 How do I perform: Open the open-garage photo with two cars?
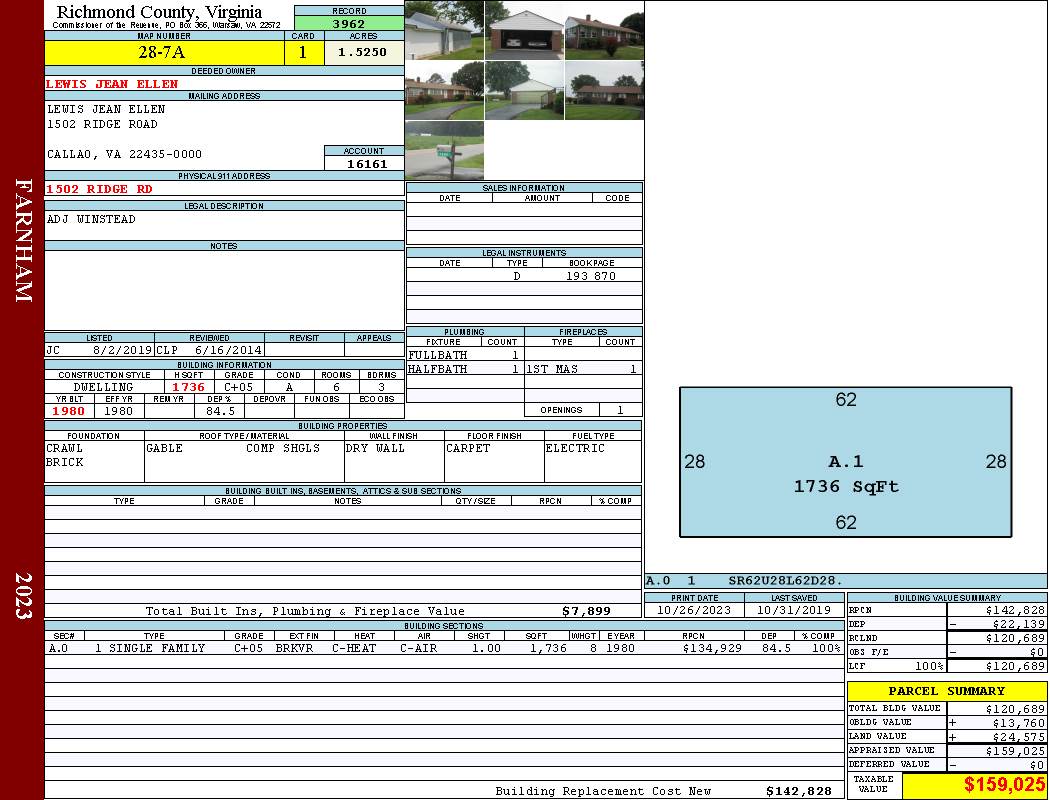click(524, 30)
